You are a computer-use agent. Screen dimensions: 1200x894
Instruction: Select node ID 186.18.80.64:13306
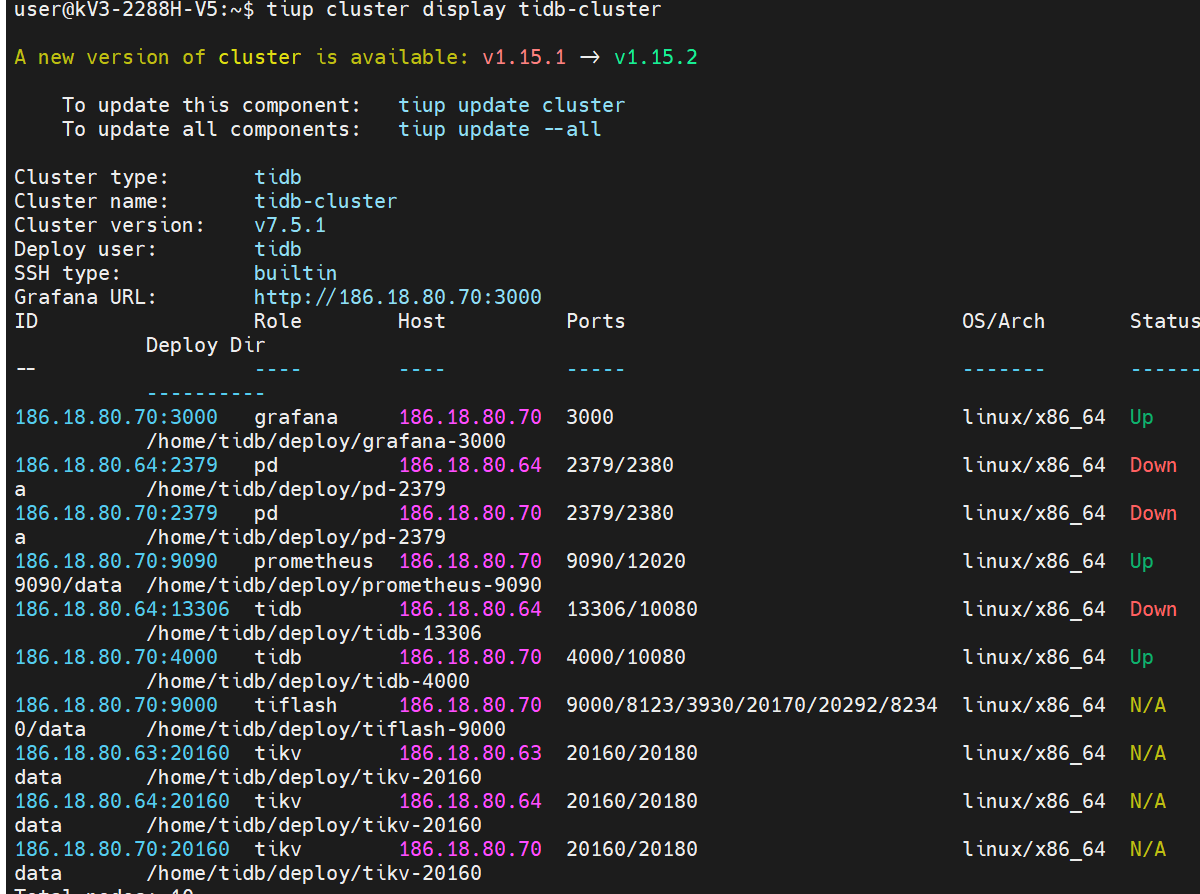[x=122, y=609]
